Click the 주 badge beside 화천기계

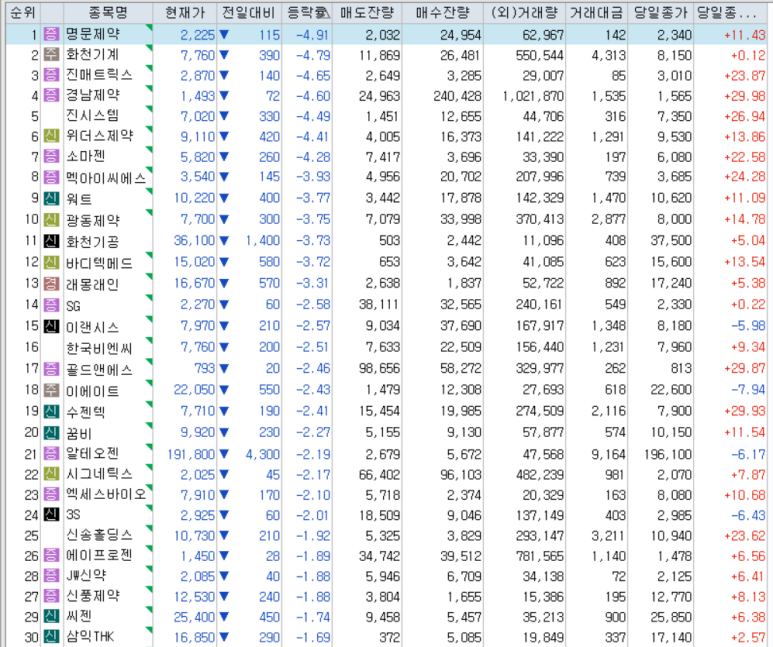(x=51, y=55)
